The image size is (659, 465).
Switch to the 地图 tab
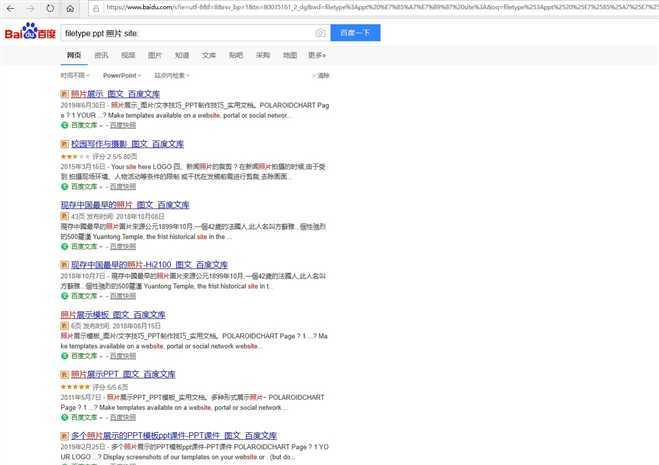click(x=290, y=55)
